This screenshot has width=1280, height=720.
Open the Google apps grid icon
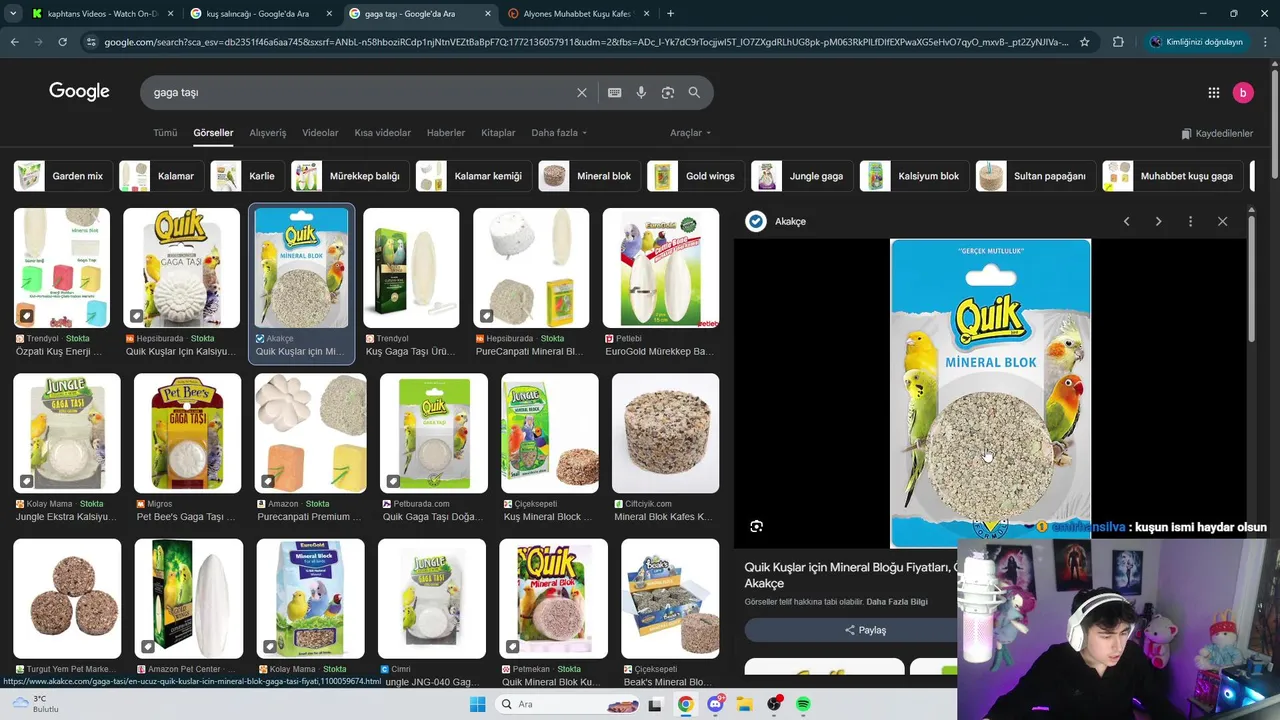coord(1213,92)
